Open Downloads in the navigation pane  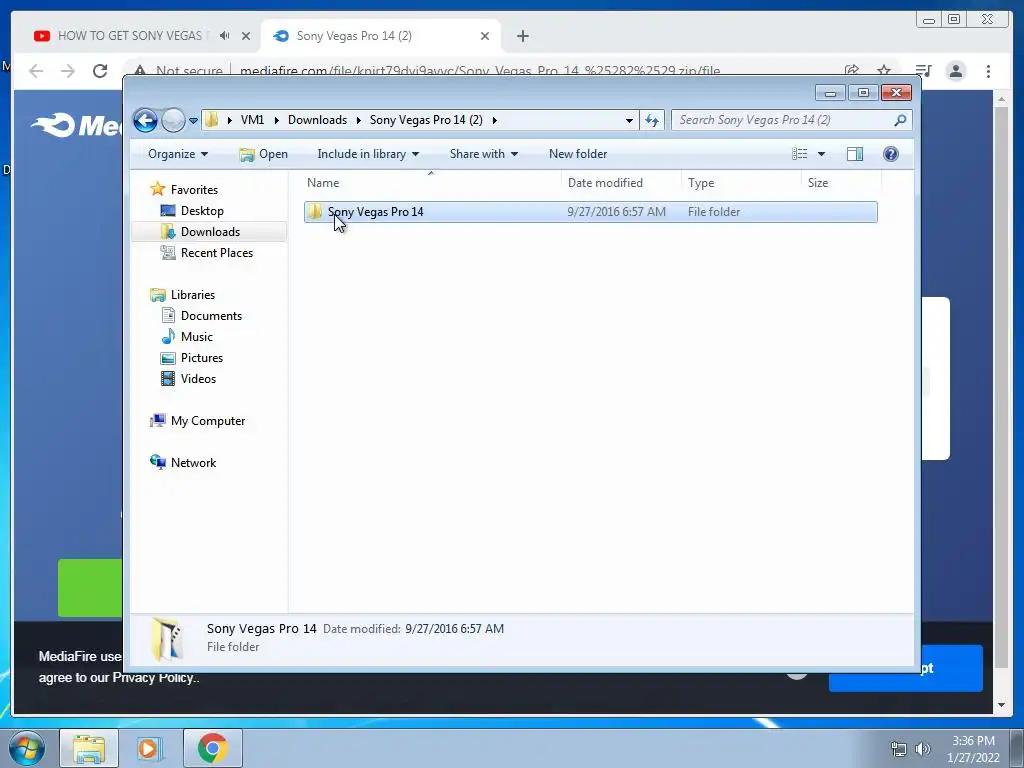[x=210, y=232]
